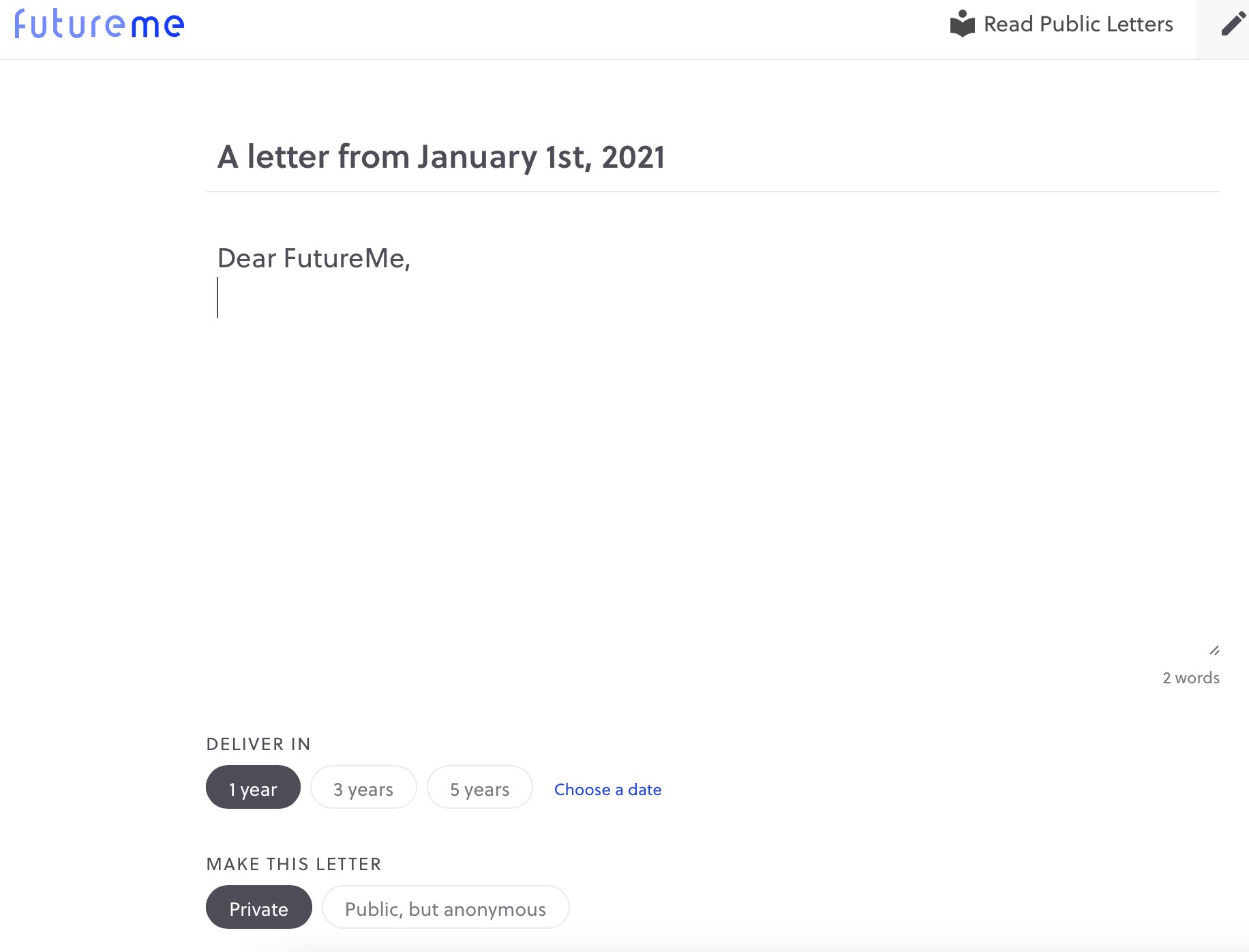This screenshot has height=952, width=1249.
Task: Select the 3 years delivery option
Action: [363, 788]
